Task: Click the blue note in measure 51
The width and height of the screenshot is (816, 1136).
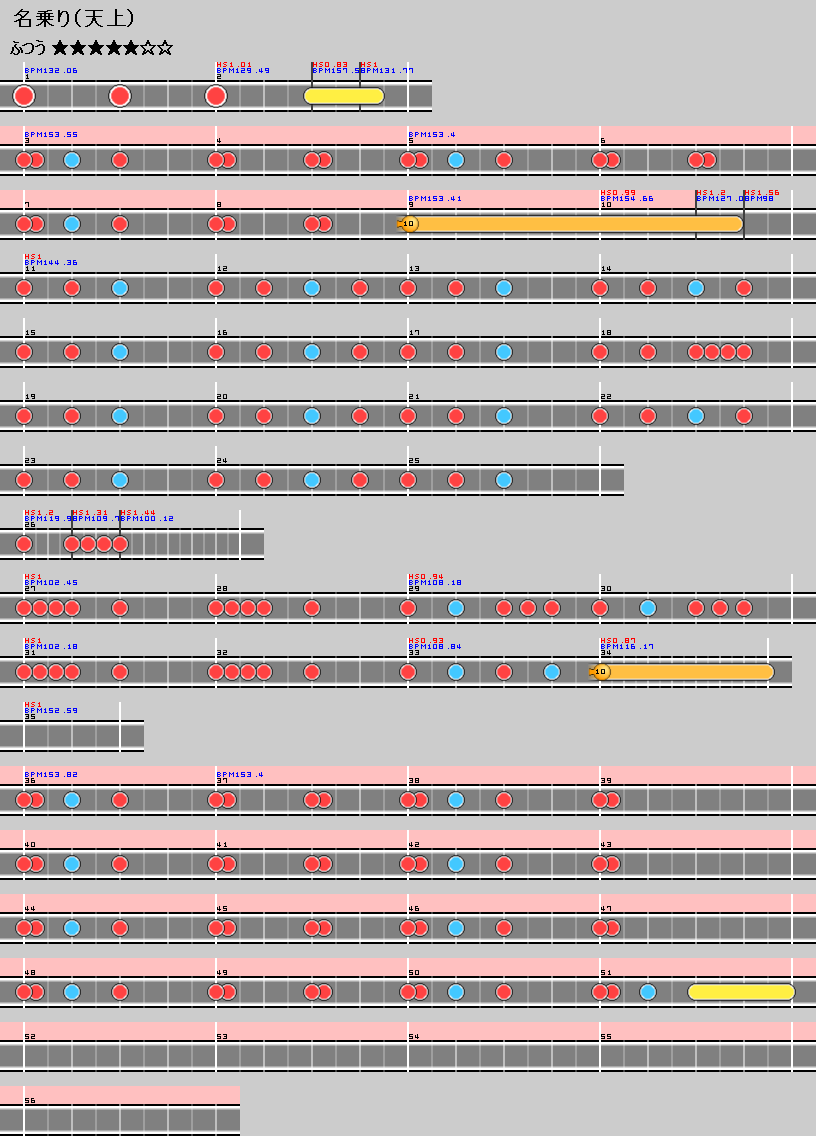Action: [x=648, y=992]
